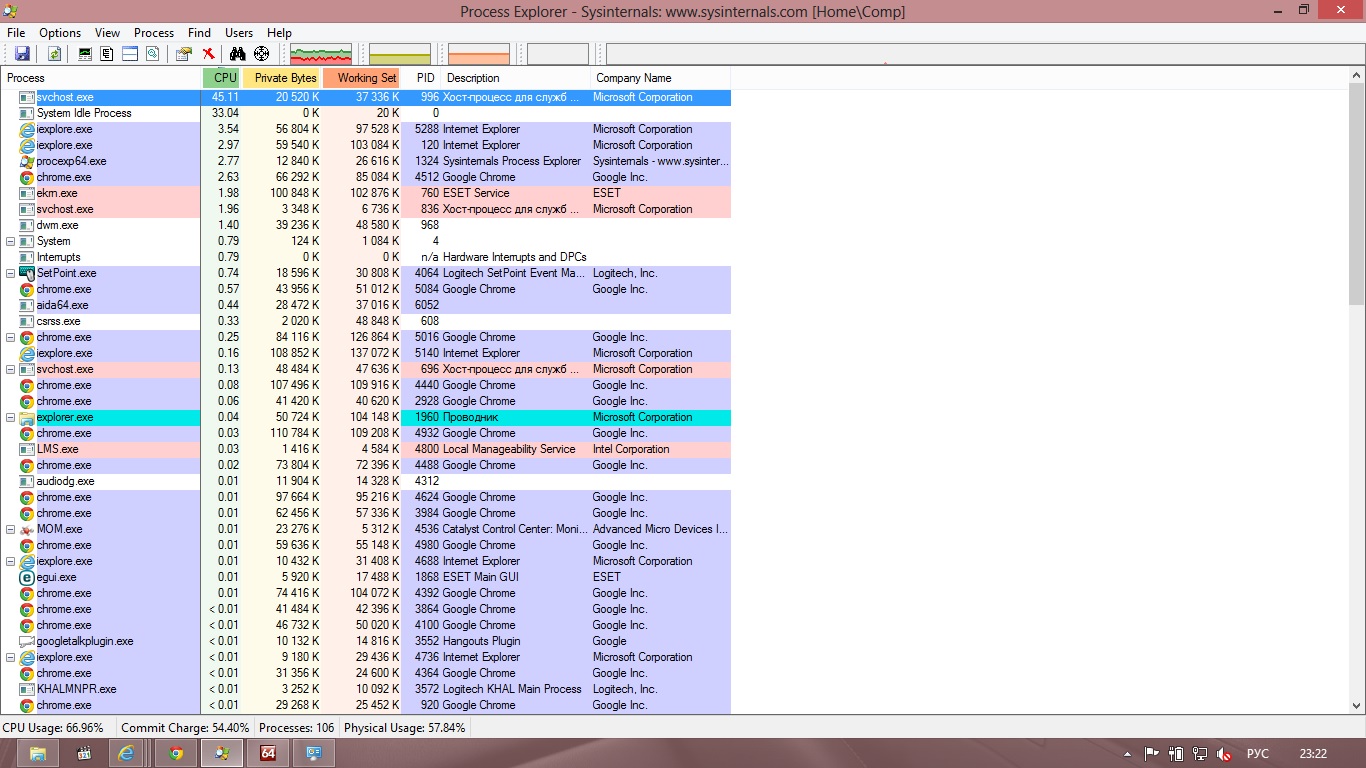Image resolution: width=1366 pixels, height=768 pixels.
Task: Open System Information via toolbar icon
Action: (x=85, y=54)
